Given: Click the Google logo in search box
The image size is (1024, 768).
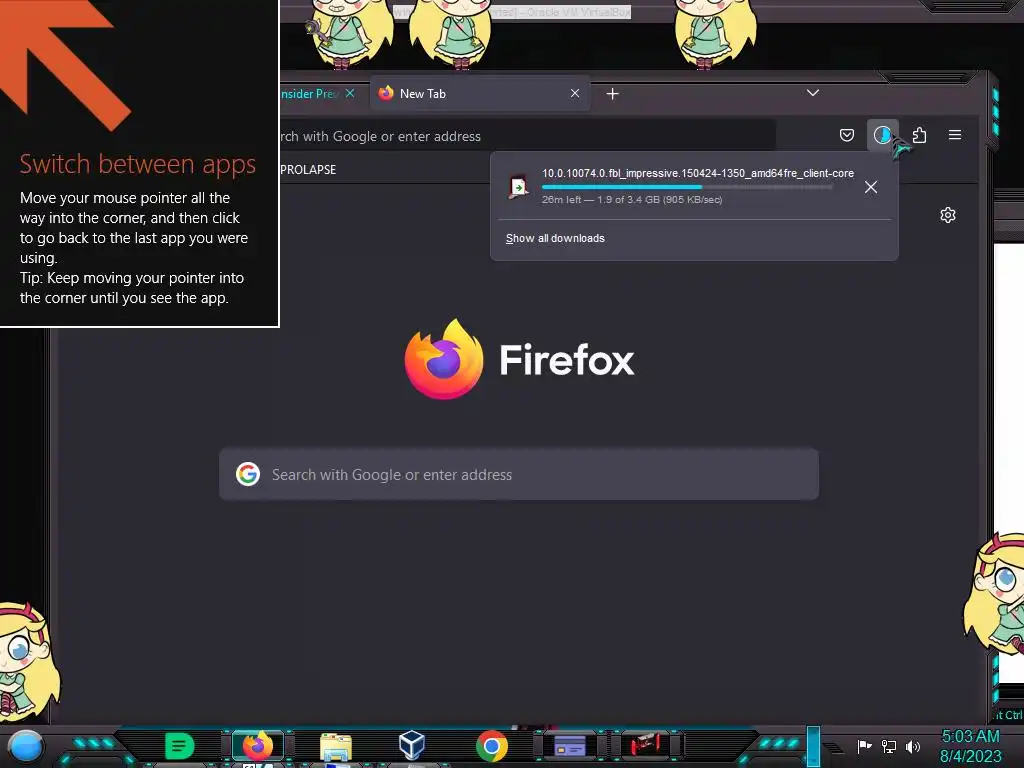Looking at the screenshot, I should coord(248,474).
